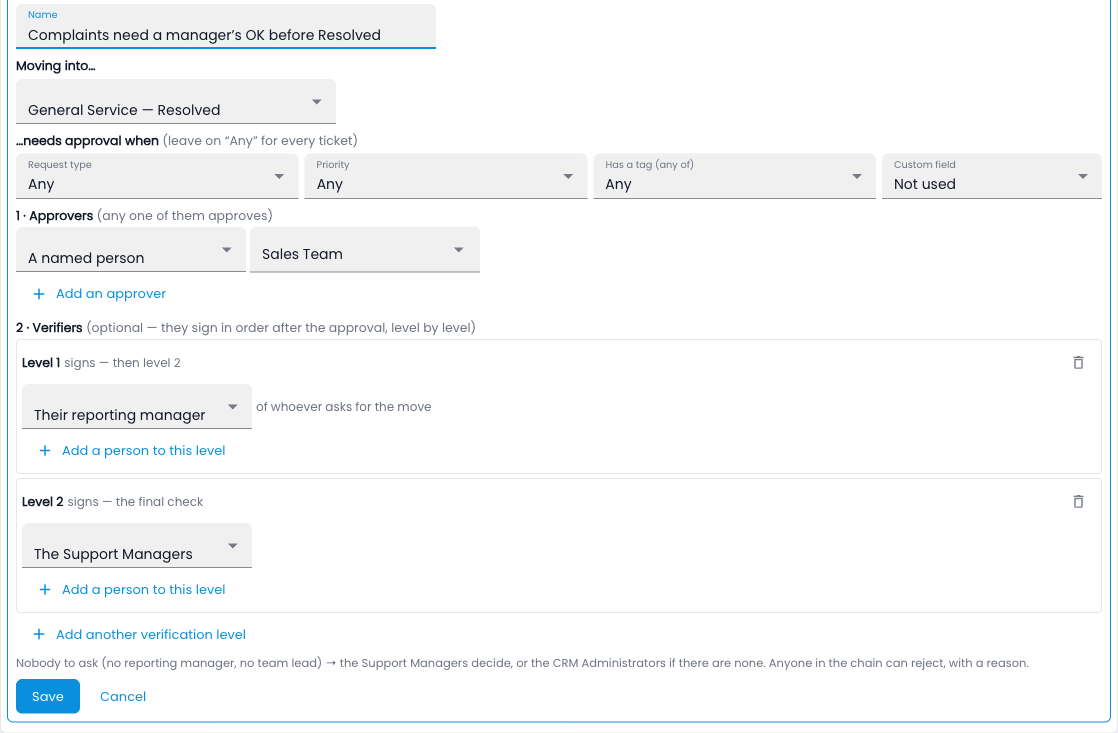Screen dimensions: 1118x733
Task: Click the 'Nobody to ask' fallback note text
Action: point(522,663)
